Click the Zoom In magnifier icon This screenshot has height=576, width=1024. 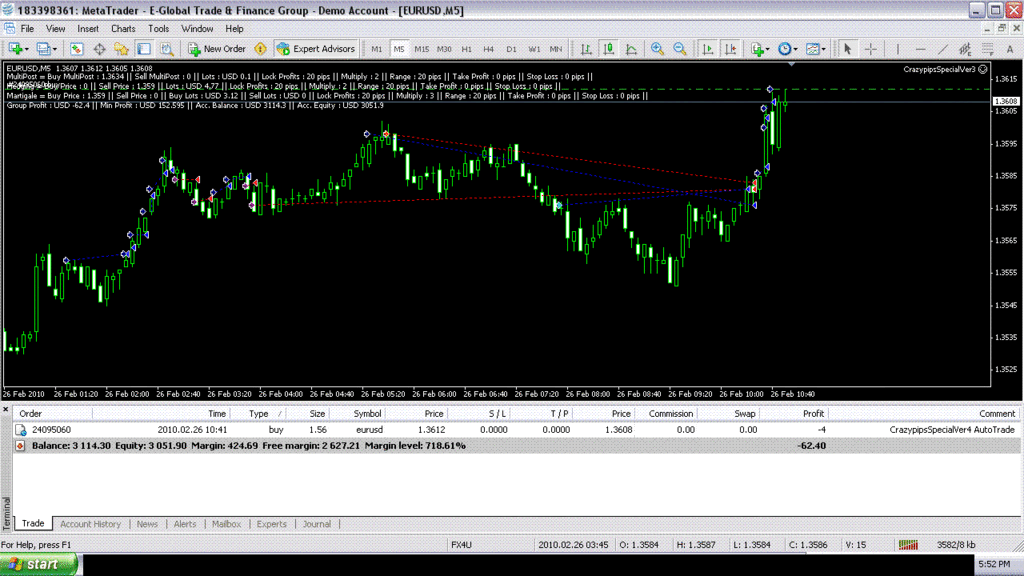658,49
